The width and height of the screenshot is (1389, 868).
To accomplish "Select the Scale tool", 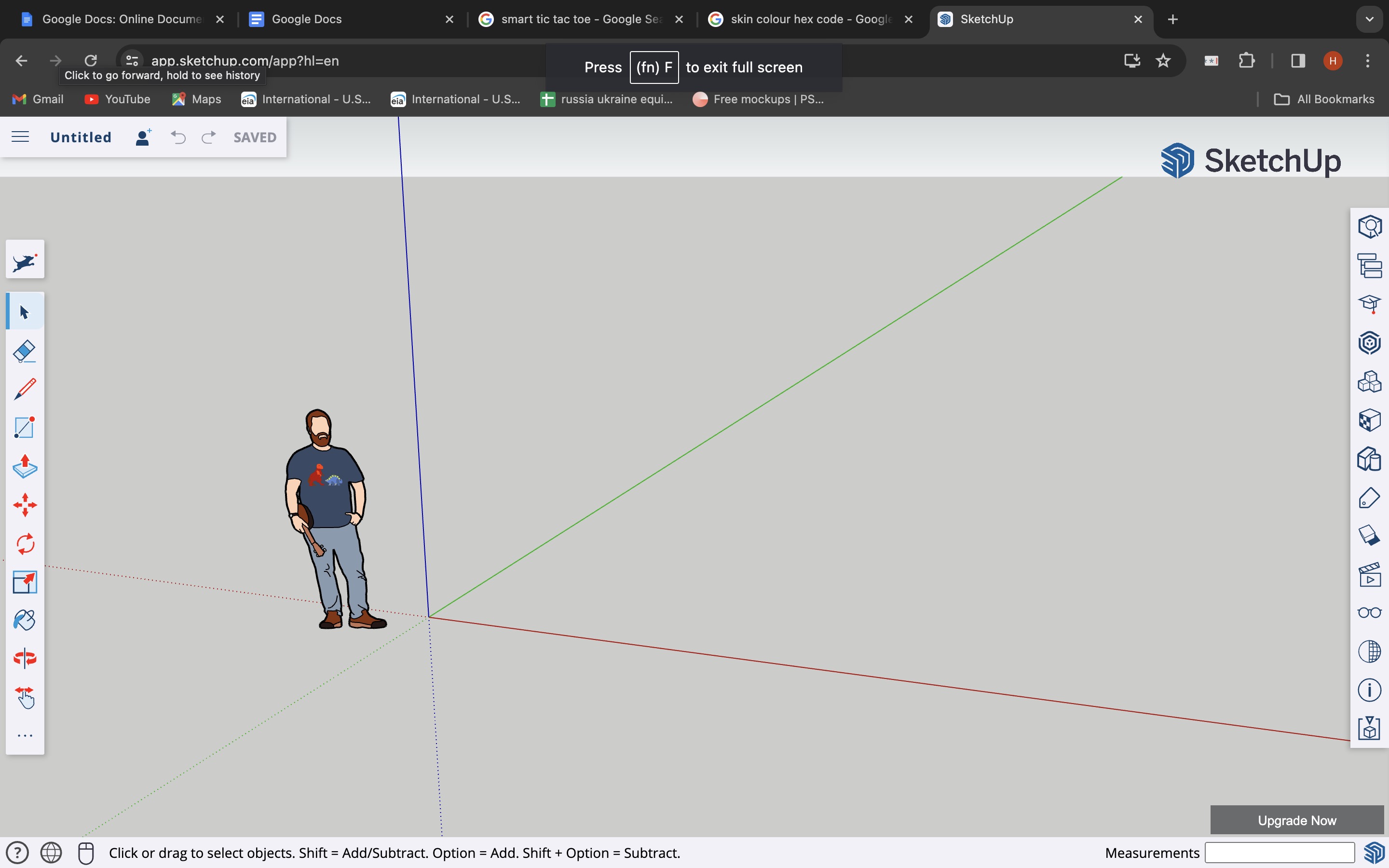I will pos(25,582).
